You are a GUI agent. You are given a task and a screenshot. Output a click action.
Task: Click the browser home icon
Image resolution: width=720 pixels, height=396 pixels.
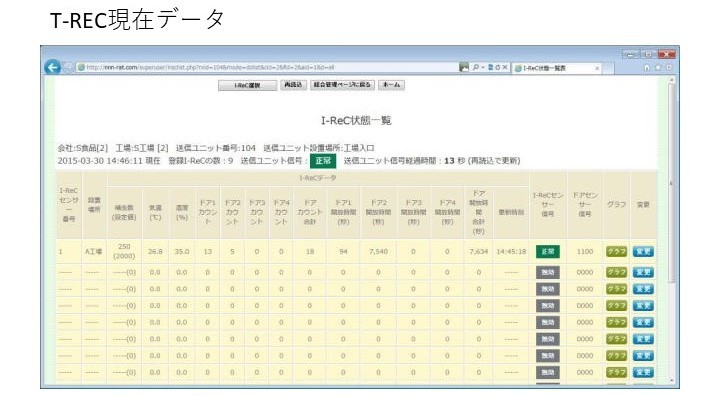pyautogui.click(x=647, y=68)
